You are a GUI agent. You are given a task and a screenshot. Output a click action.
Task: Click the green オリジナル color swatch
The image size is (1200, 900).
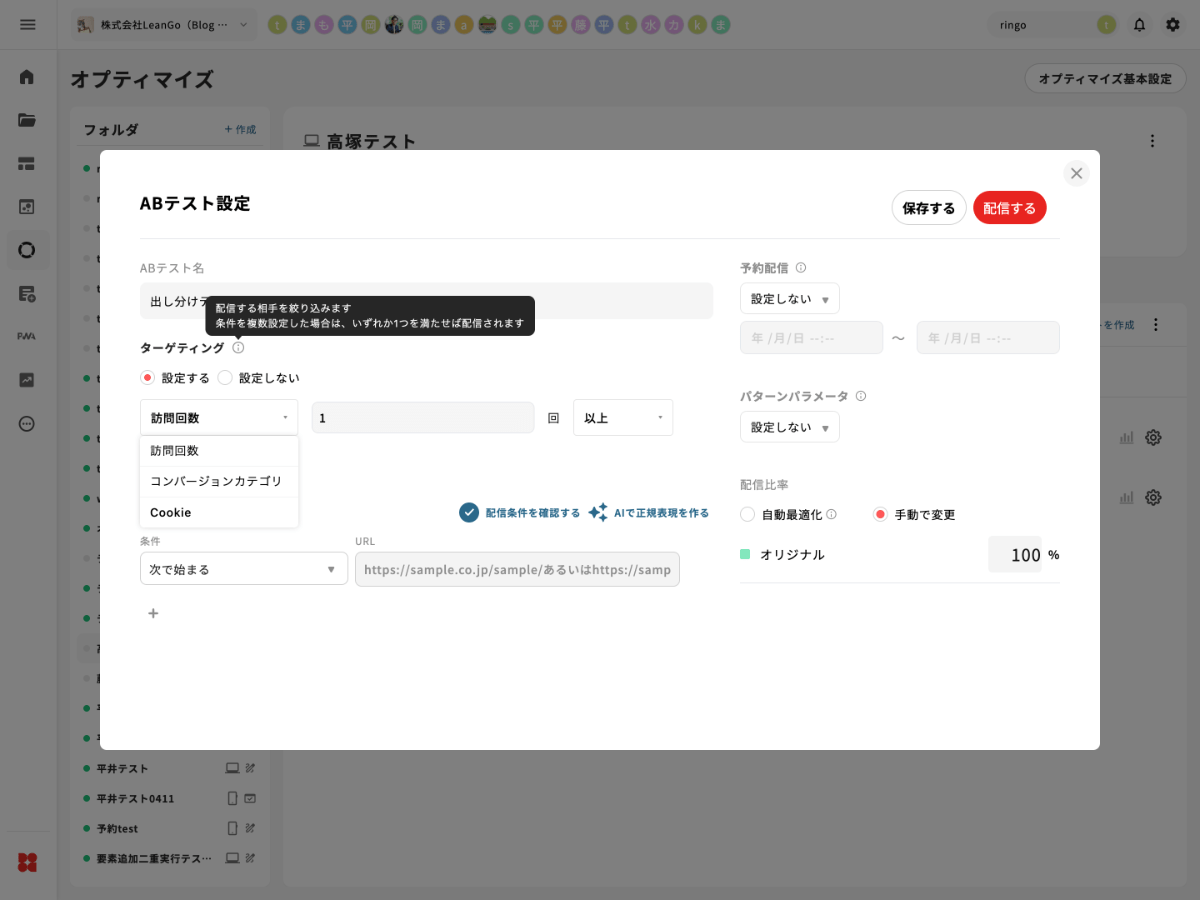(745, 554)
